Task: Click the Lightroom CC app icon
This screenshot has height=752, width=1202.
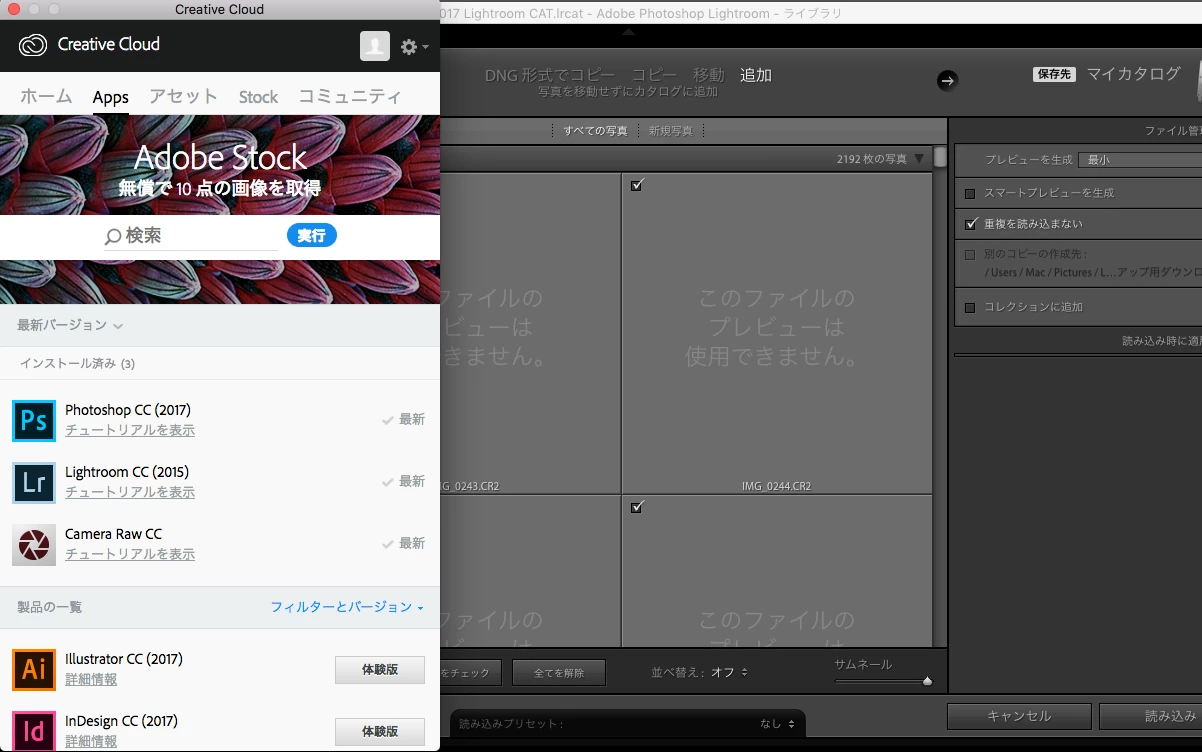Action: click(34, 482)
